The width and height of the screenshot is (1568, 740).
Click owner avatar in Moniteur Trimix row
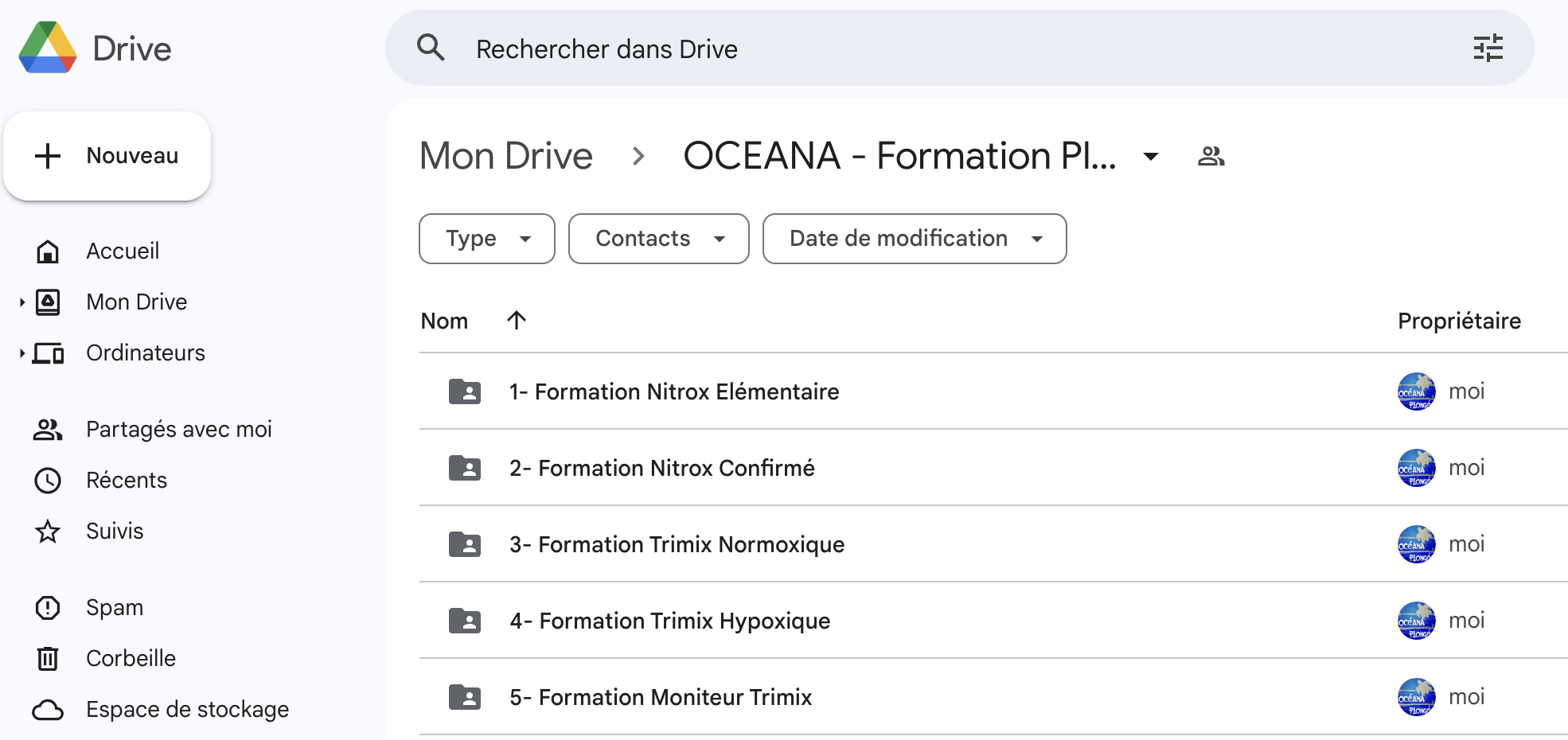pos(1417,697)
